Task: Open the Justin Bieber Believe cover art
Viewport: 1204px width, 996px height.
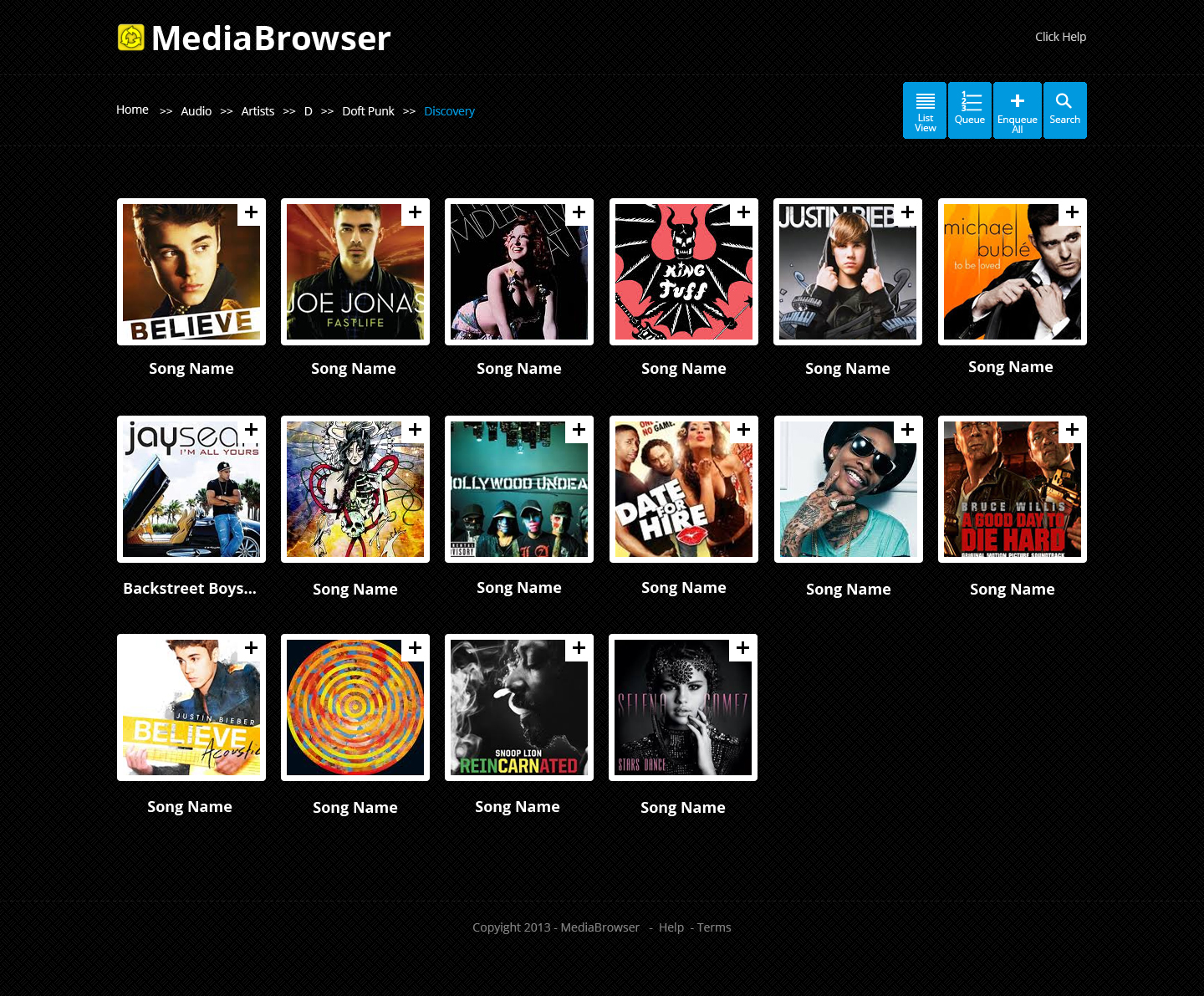Action: click(x=191, y=272)
